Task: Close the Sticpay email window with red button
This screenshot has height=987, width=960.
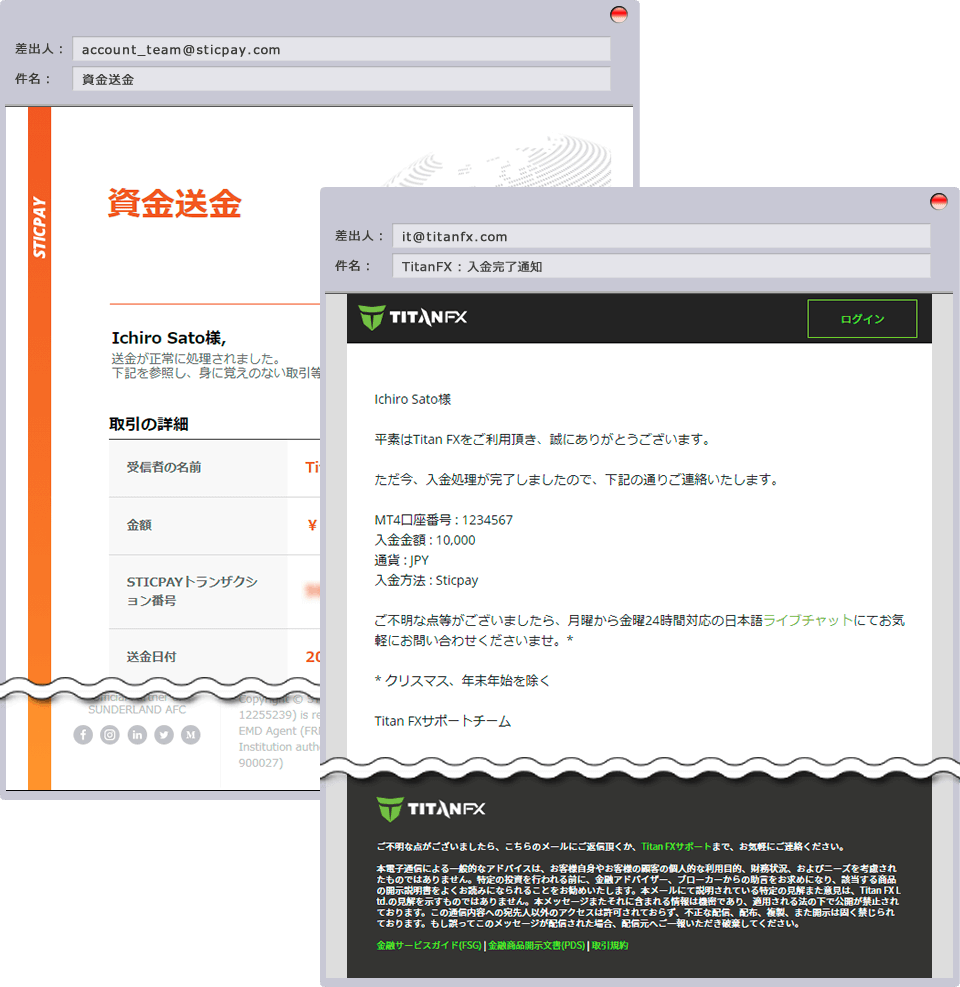Action: click(x=619, y=15)
